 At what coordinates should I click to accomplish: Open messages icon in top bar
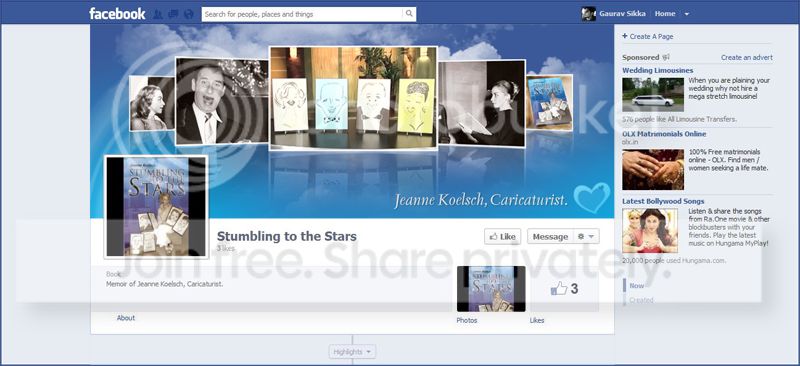pos(173,14)
